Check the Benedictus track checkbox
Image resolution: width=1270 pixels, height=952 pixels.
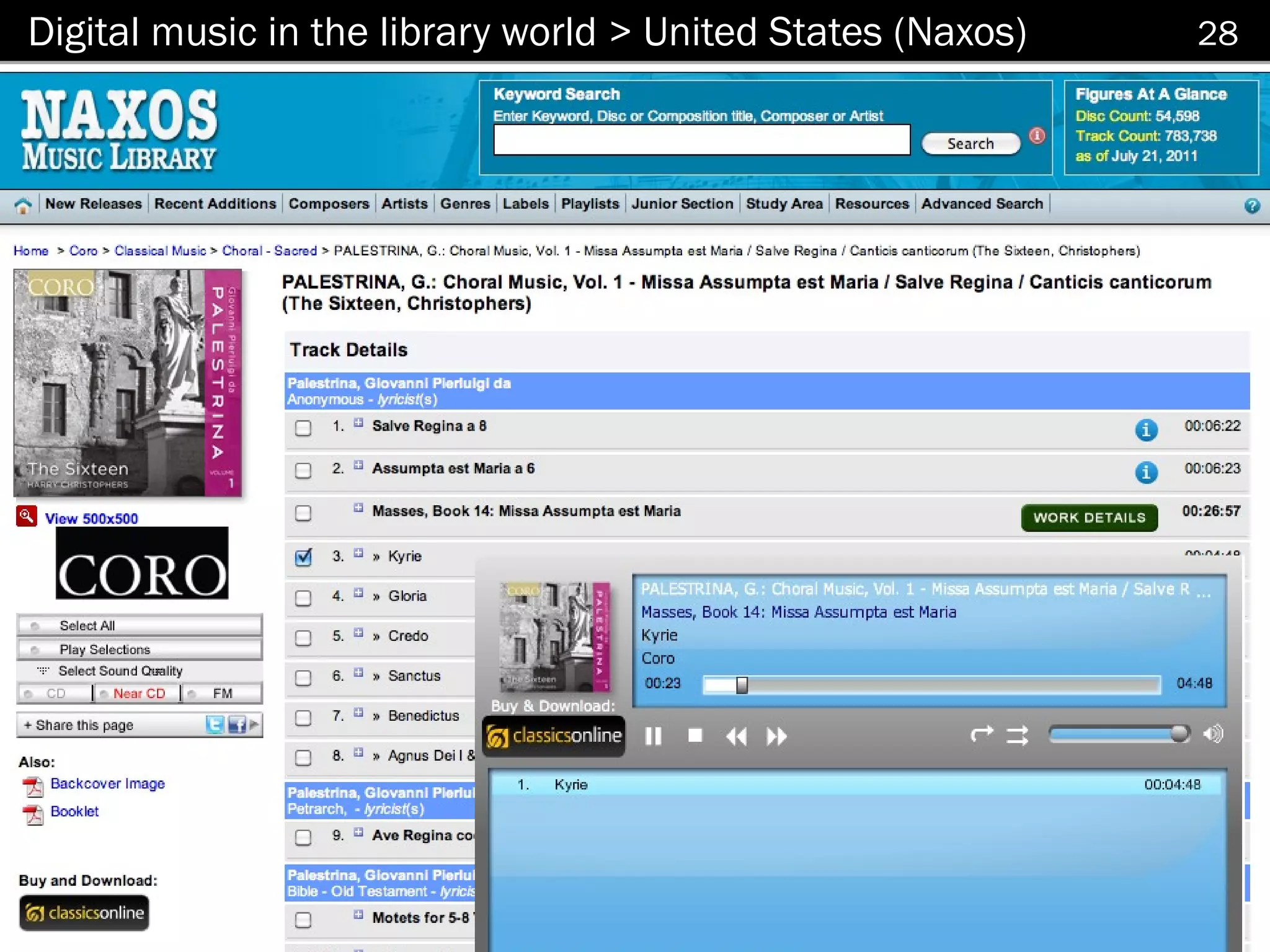303,718
